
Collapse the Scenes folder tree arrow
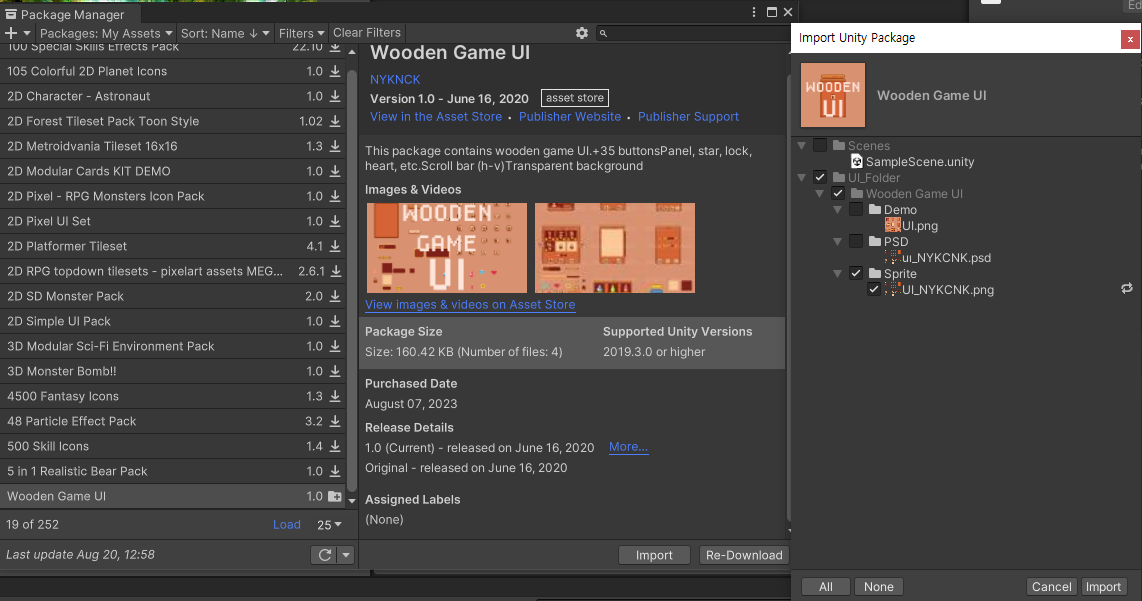[802, 146]
